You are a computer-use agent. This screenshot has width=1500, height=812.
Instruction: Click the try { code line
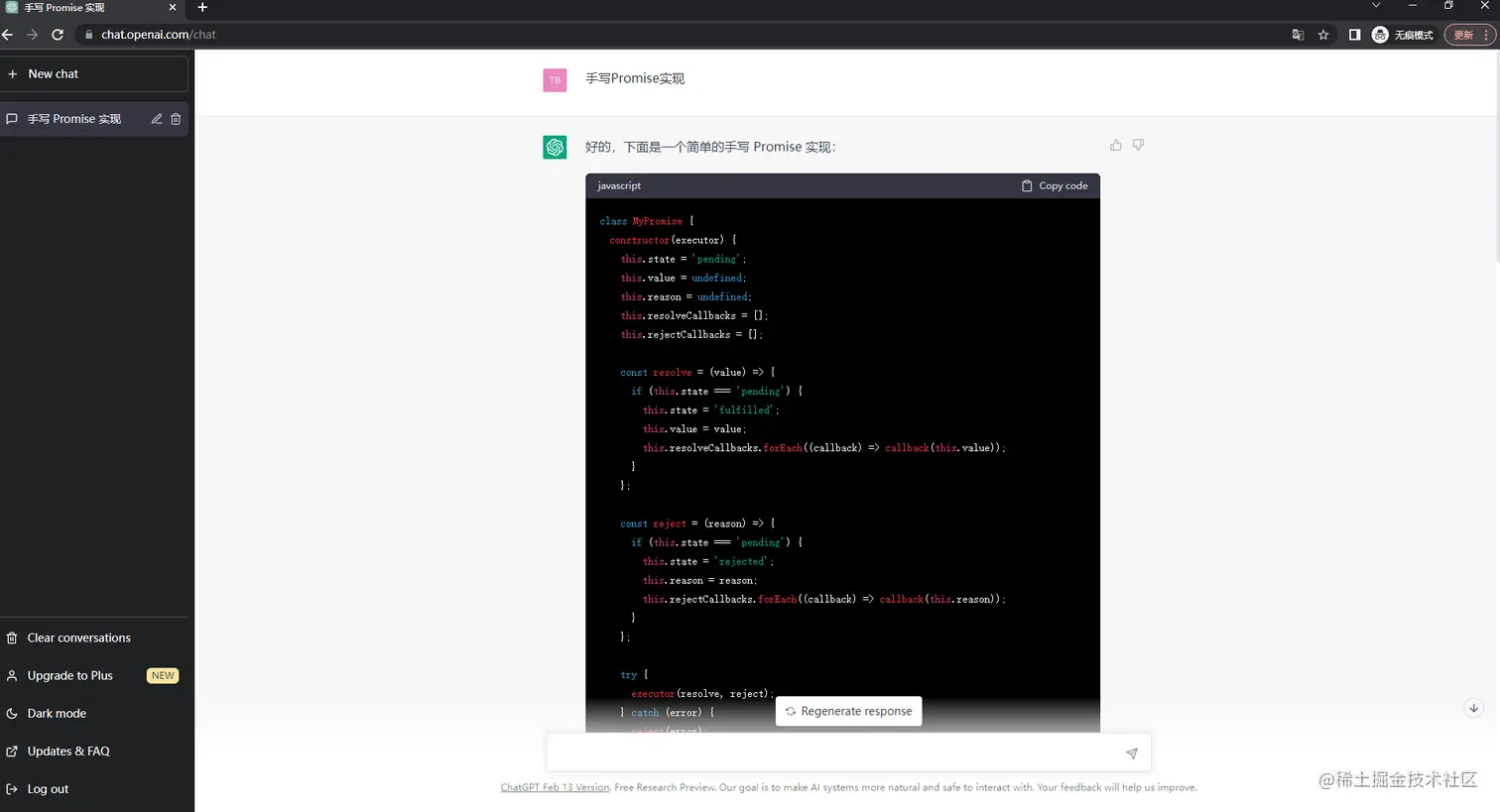[634, 674]
